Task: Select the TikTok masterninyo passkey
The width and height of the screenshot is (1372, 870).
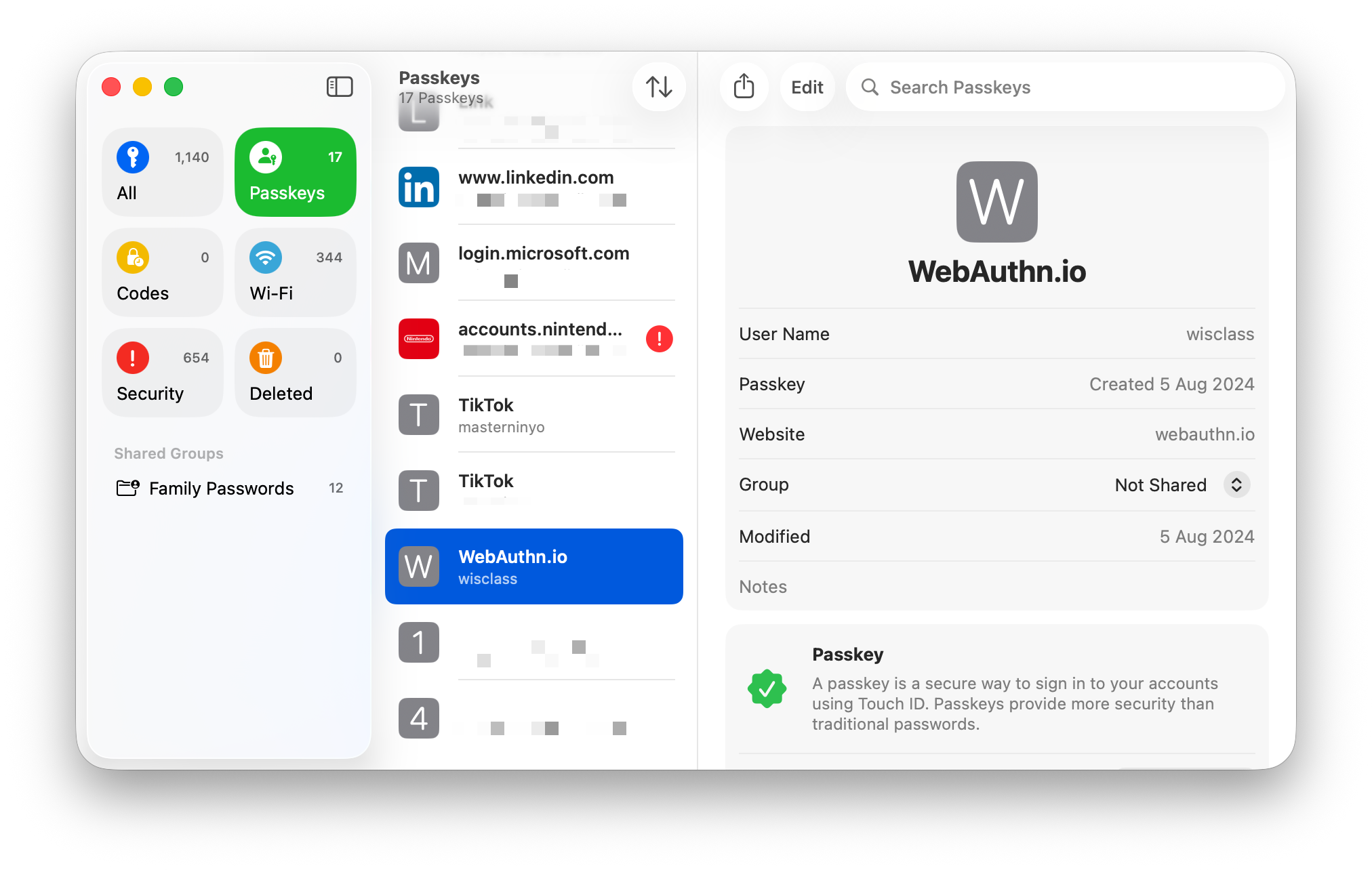Action: click(534, 415)
